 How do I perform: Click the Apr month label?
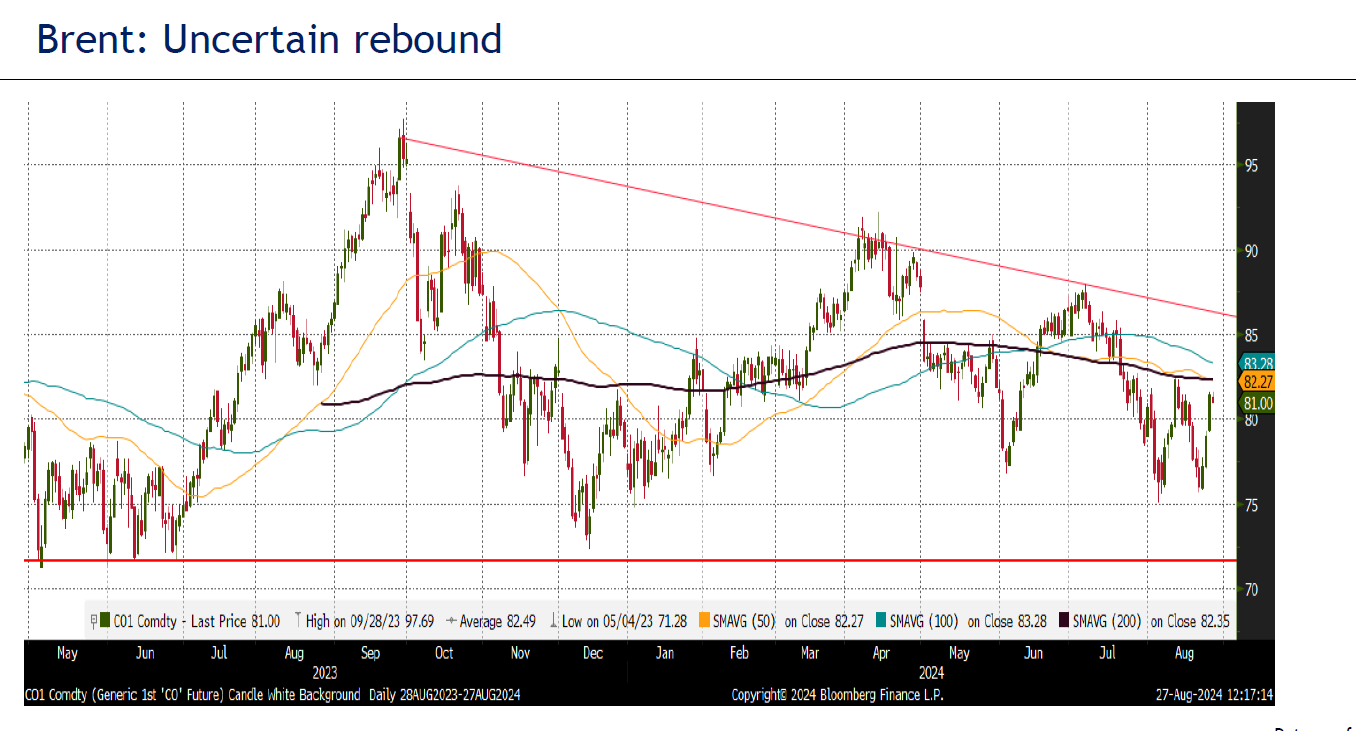click(x=882, y=653)
